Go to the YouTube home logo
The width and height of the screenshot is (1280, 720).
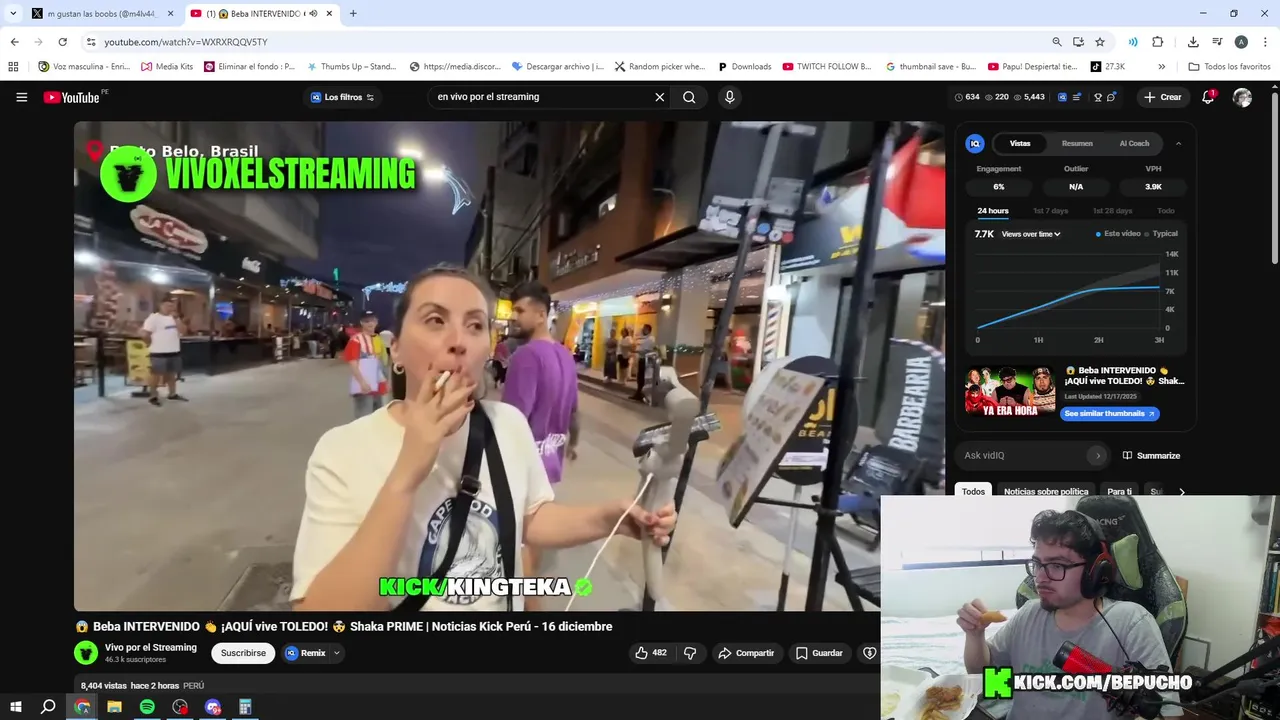tap(72, 97)
